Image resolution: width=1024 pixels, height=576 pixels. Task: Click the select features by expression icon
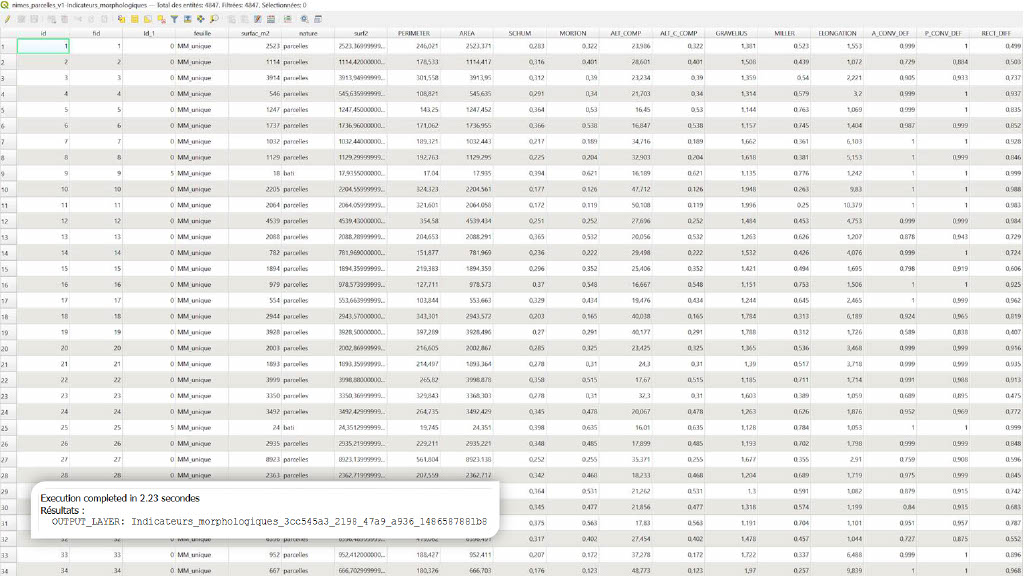[122, 19]
